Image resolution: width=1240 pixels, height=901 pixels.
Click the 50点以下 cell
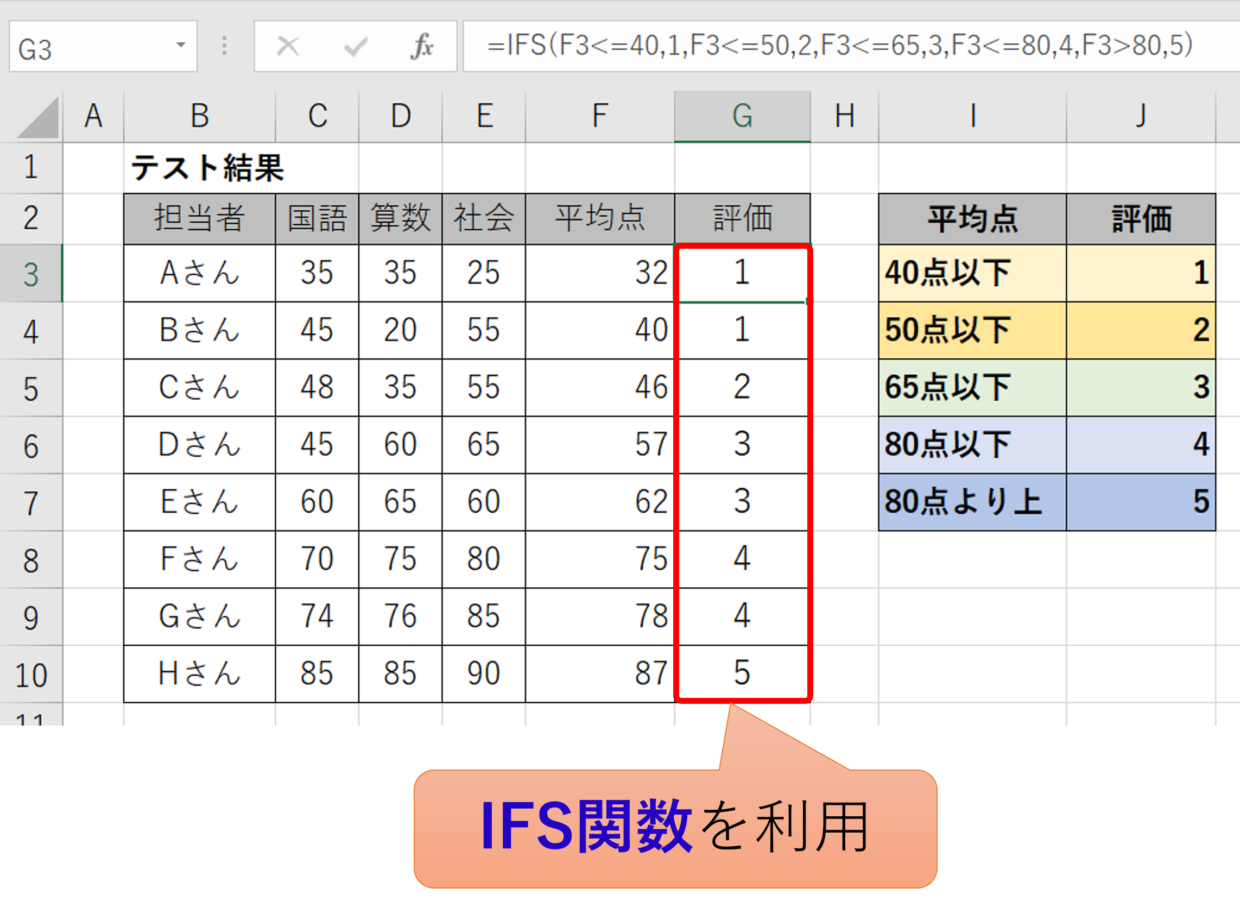coord(973,330)
